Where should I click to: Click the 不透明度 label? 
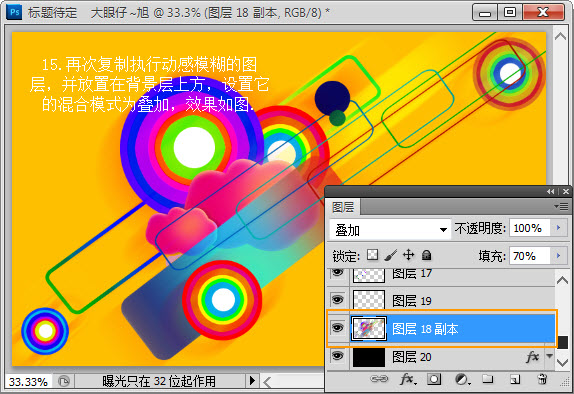[480, 228]
